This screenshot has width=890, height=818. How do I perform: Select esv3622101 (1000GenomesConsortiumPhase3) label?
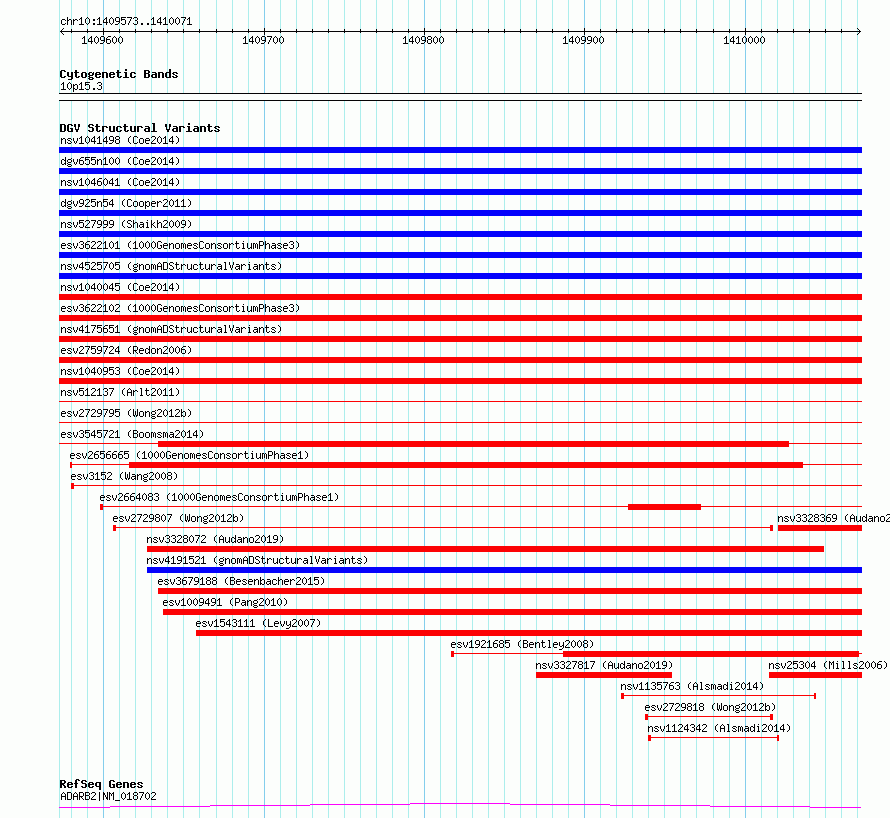point(180,245)
